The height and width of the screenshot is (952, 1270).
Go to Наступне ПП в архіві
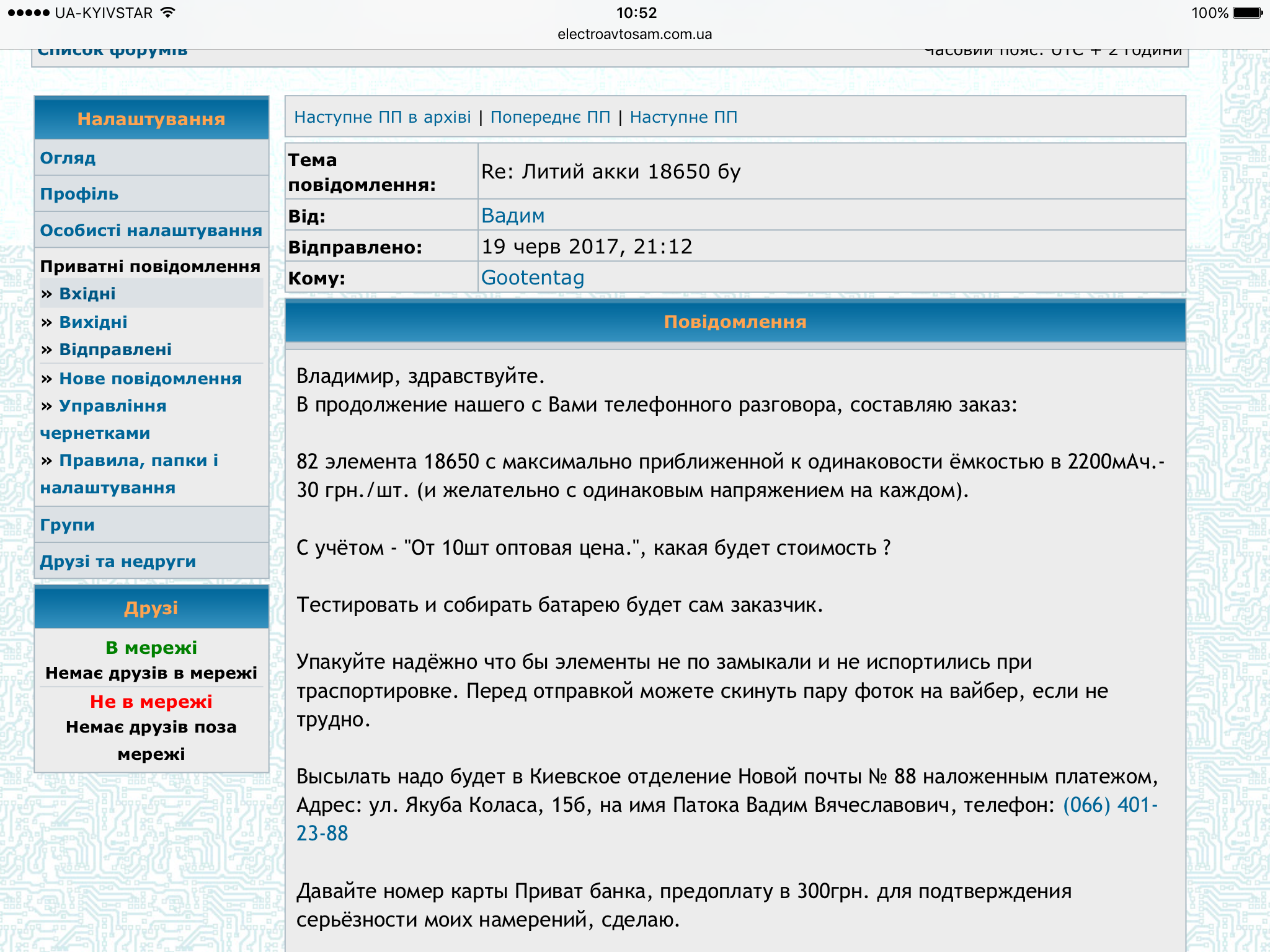(382, 117)
